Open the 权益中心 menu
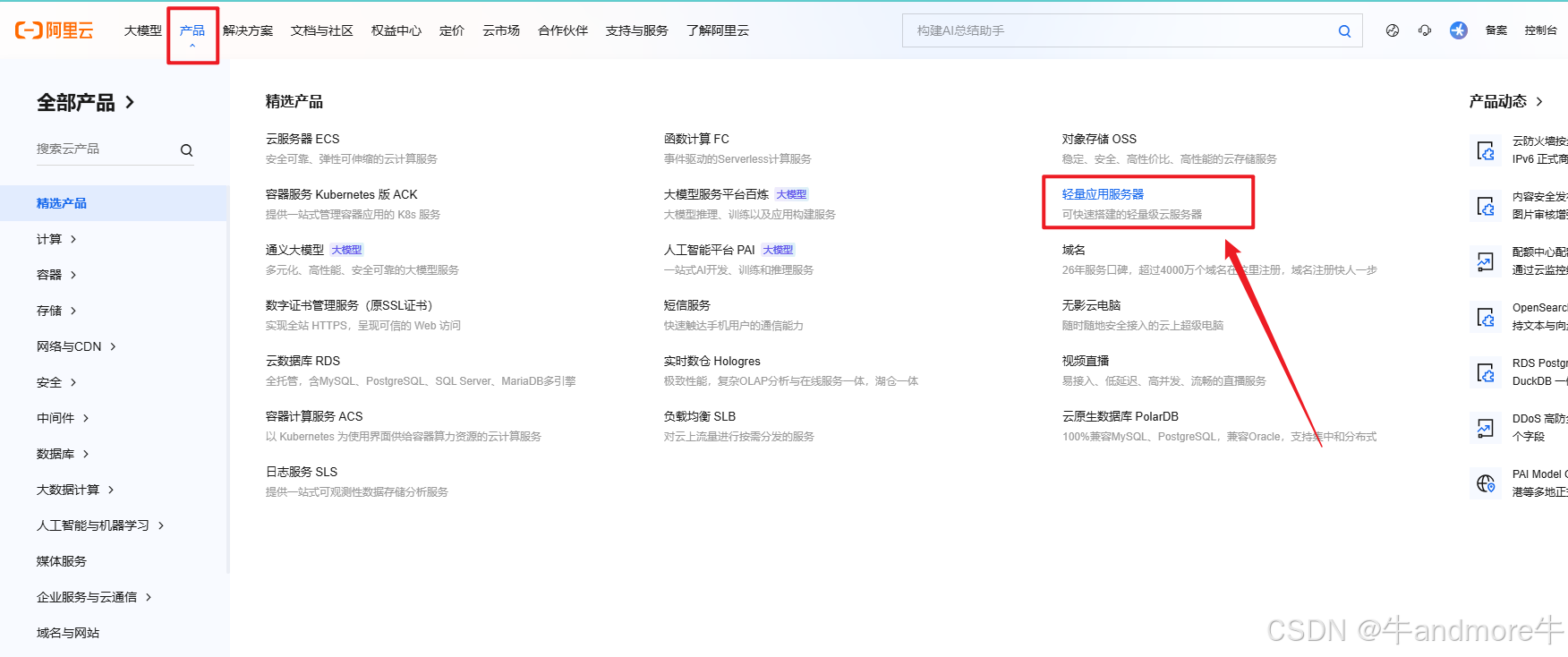The width and height of the screenshot is (1568, 657). (x=396, y=30)
